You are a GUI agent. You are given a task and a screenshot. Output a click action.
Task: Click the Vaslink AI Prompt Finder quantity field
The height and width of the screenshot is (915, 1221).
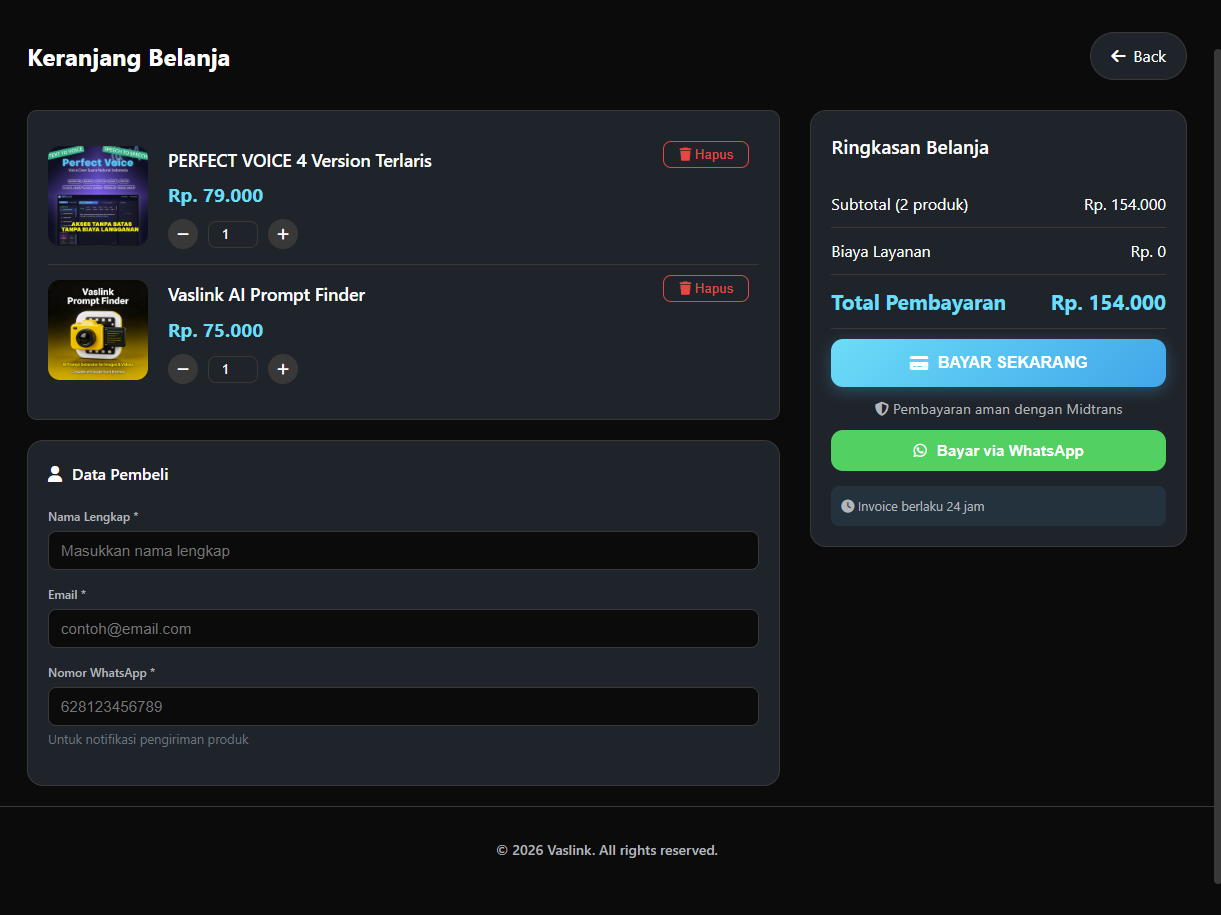click(x=233, y=369)
